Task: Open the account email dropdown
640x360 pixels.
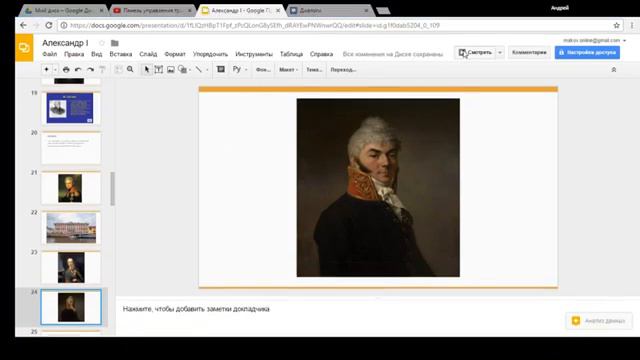Action: coord(595,40)
